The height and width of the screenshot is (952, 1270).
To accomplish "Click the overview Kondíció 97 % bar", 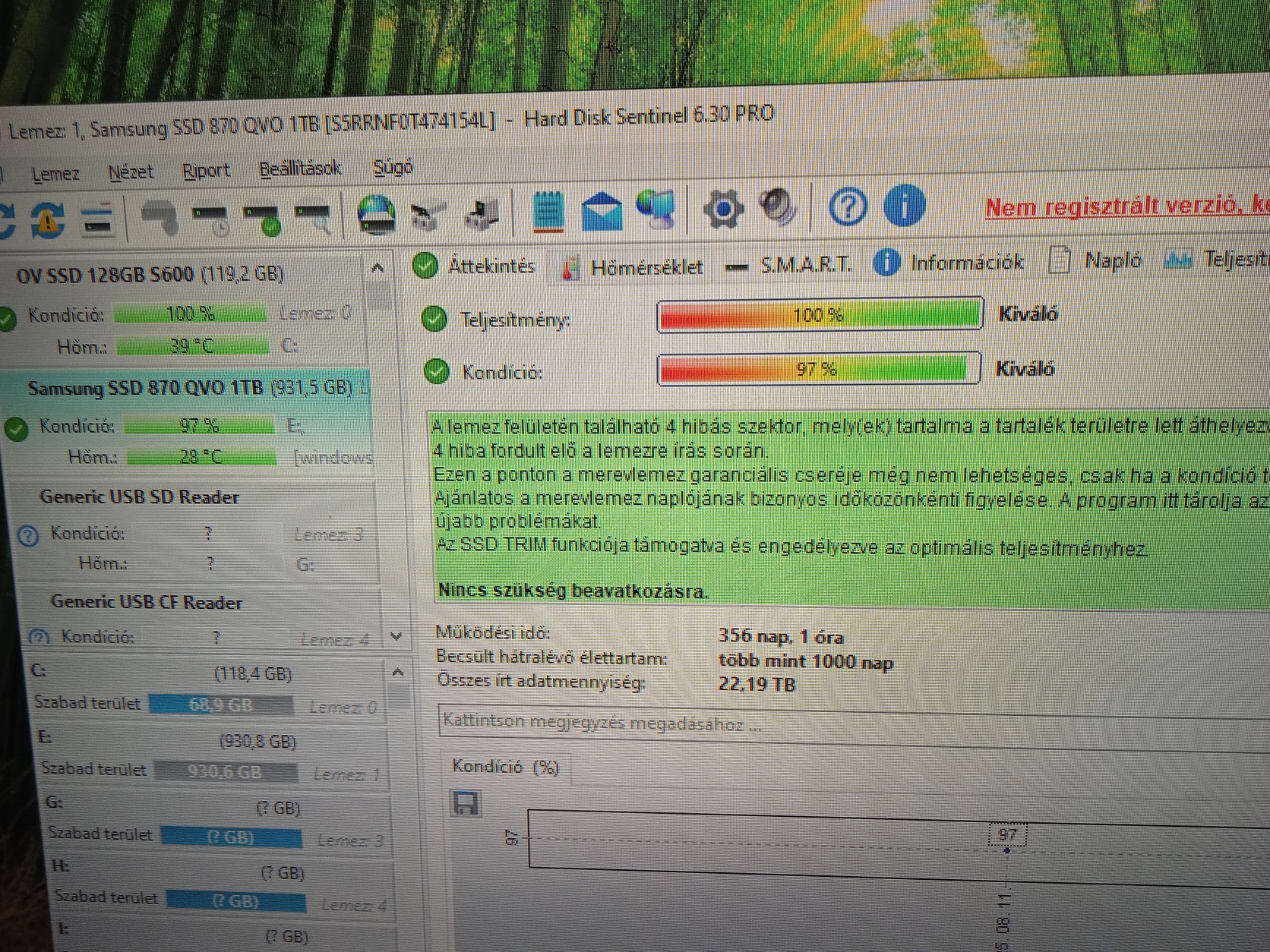I will pyautogui.click(x=818, y=370).
